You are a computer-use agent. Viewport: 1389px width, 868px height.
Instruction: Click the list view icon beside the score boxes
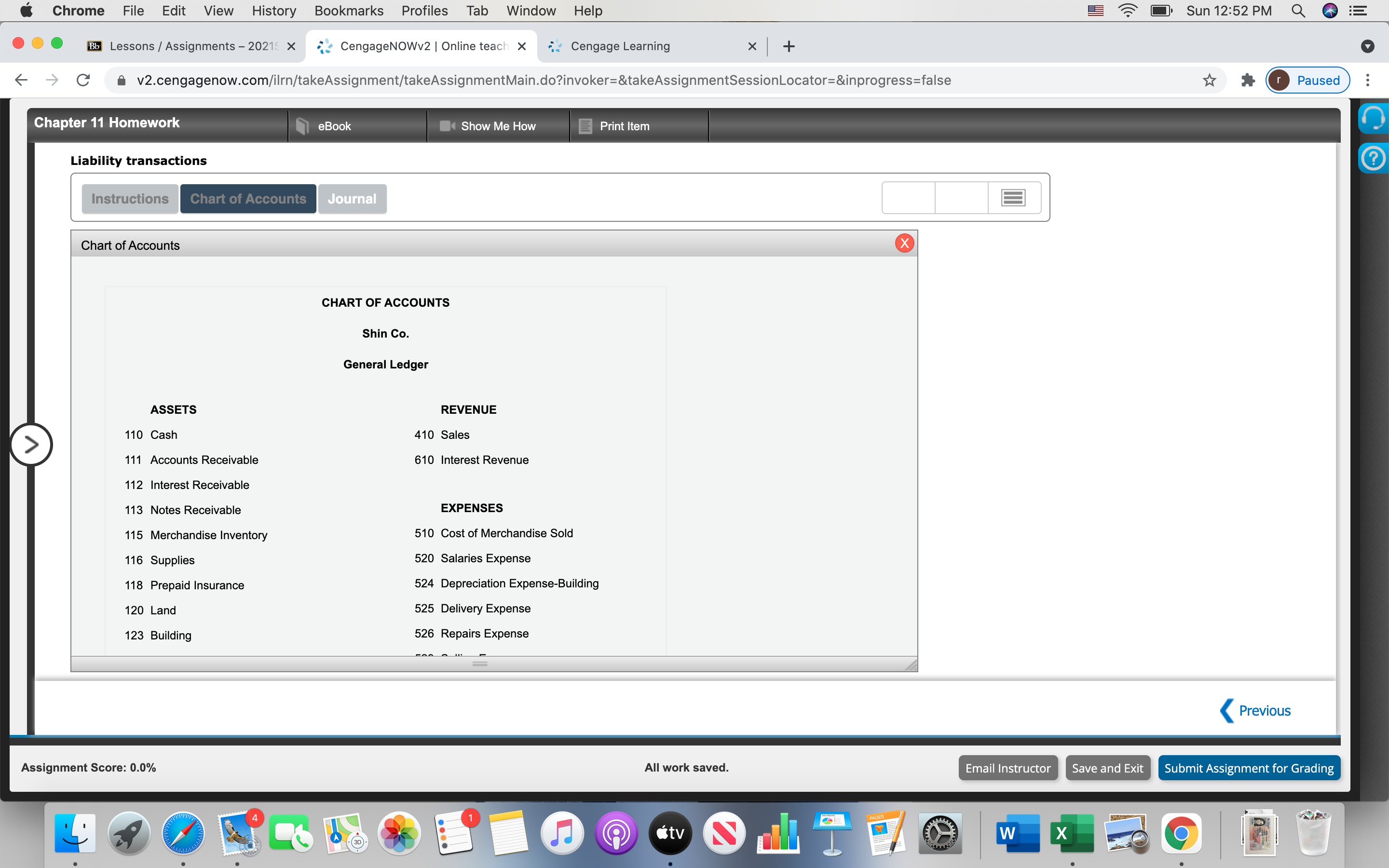(1012, 197)
